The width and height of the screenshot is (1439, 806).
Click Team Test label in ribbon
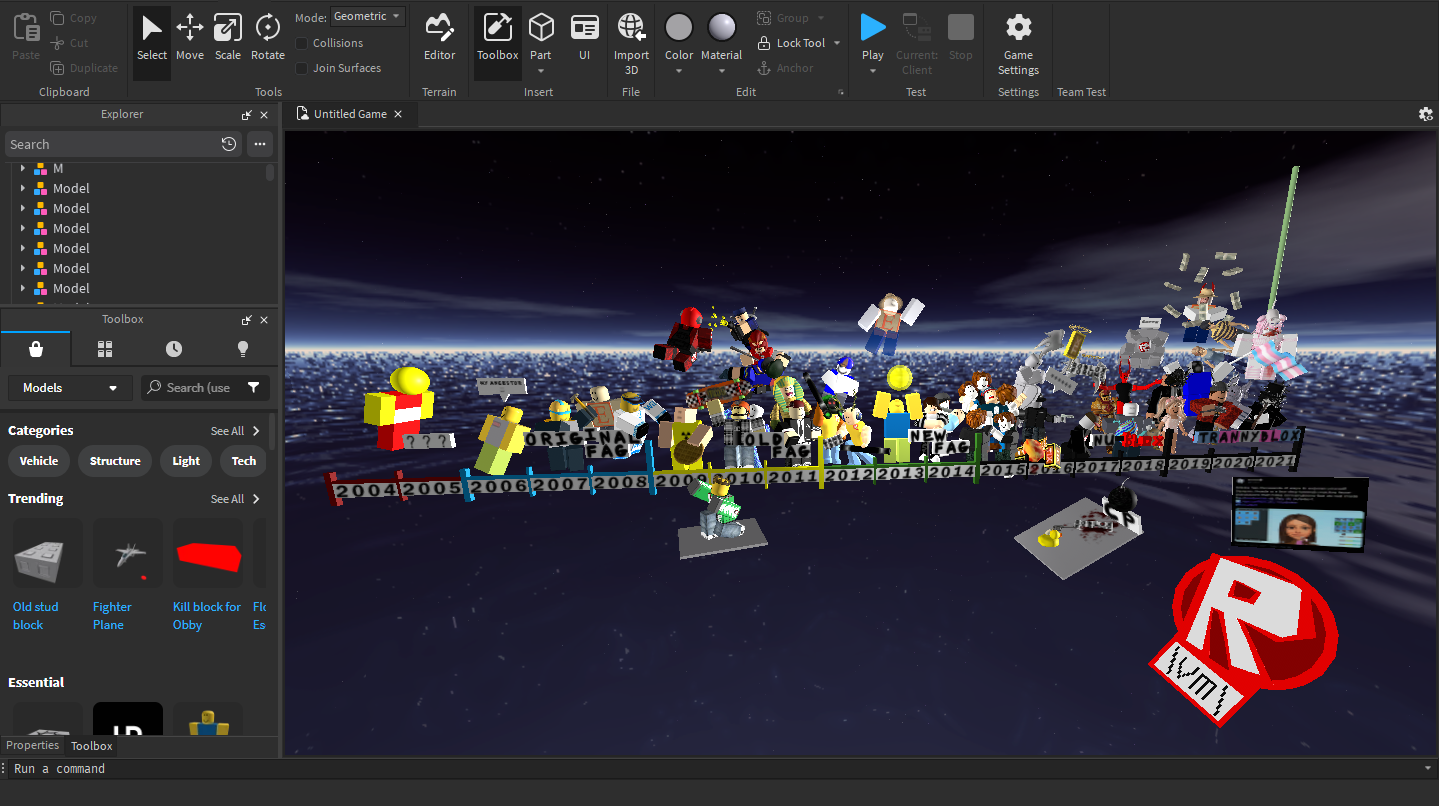coord(1081,92)
